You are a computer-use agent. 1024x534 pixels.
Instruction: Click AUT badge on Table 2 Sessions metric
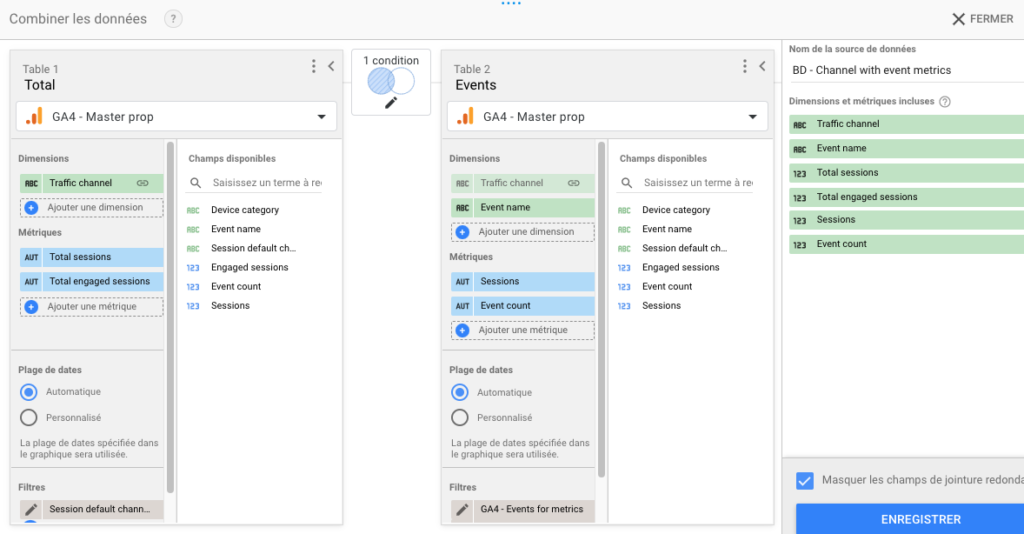[x=462, y=281]
